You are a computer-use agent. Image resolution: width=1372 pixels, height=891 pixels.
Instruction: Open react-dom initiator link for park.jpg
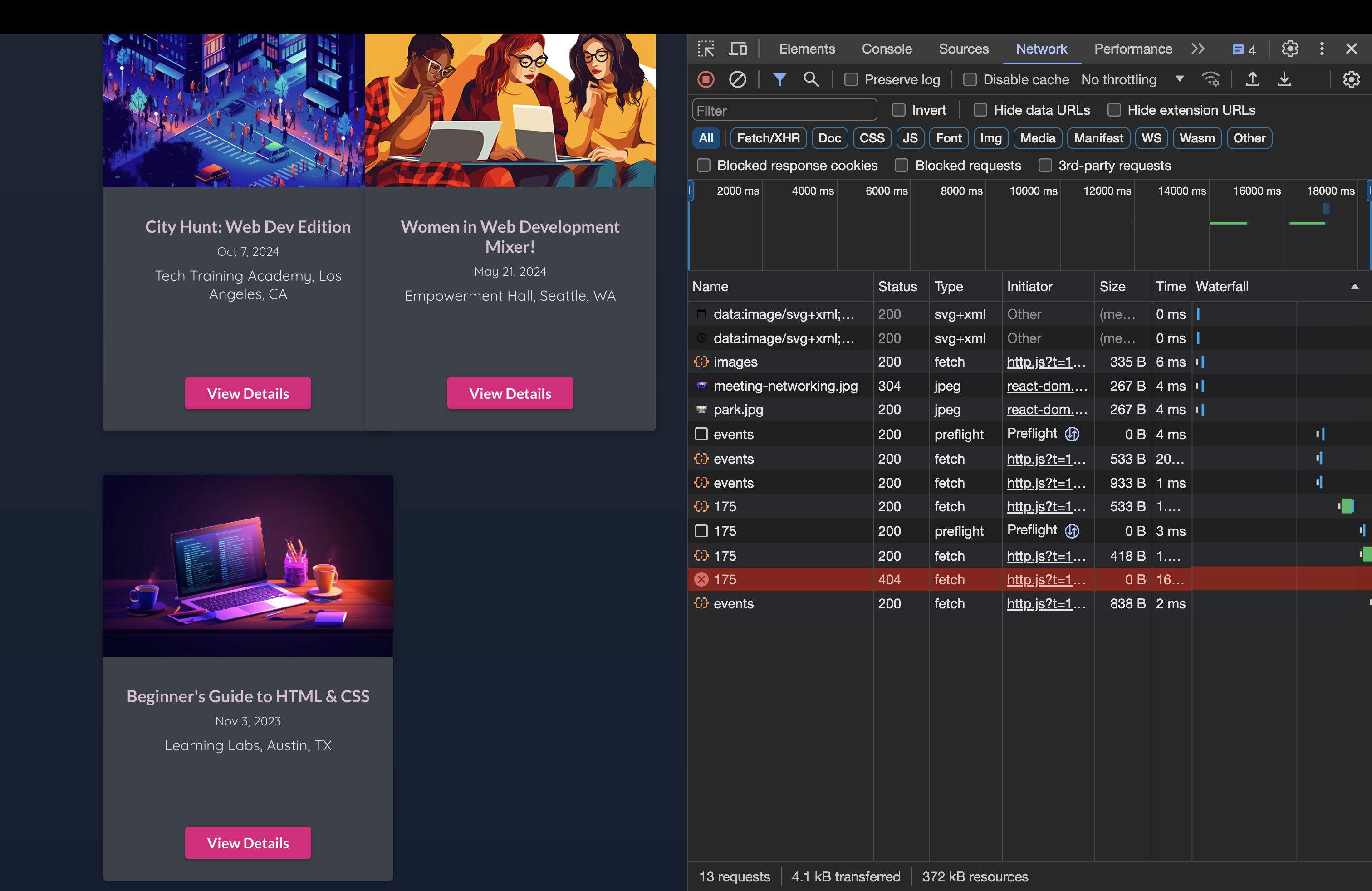tap(1046, 410)
